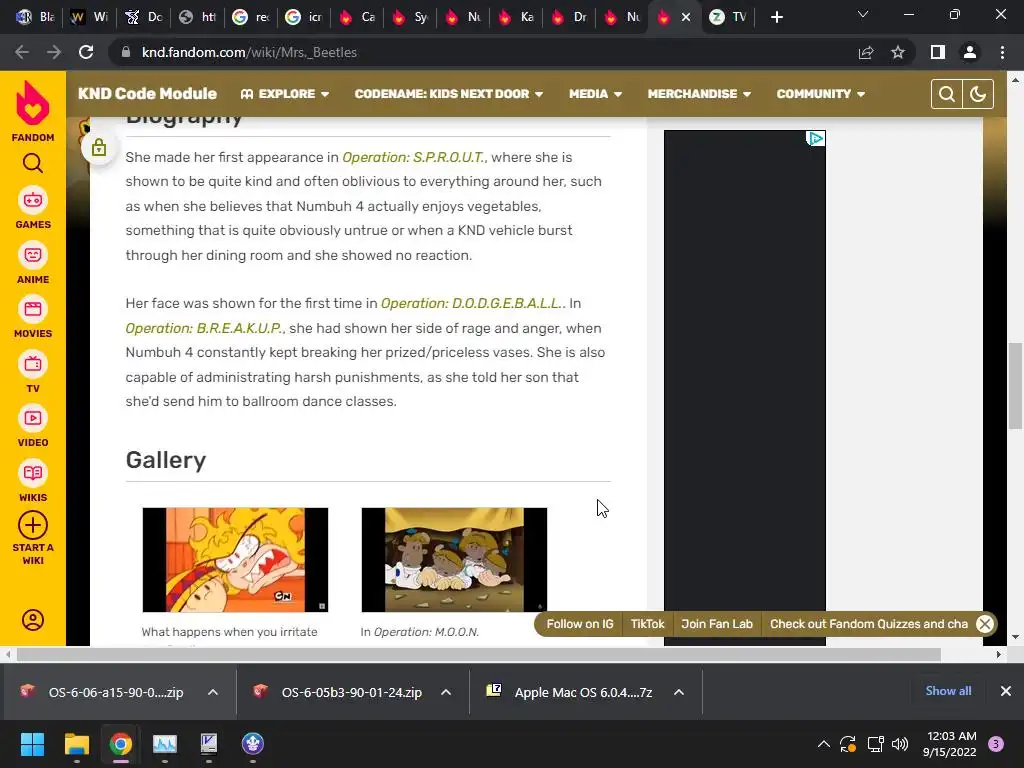Open the tab search chevron
Screen dimensions: 1024x768
pyautogui.click(x=863, y=14)
